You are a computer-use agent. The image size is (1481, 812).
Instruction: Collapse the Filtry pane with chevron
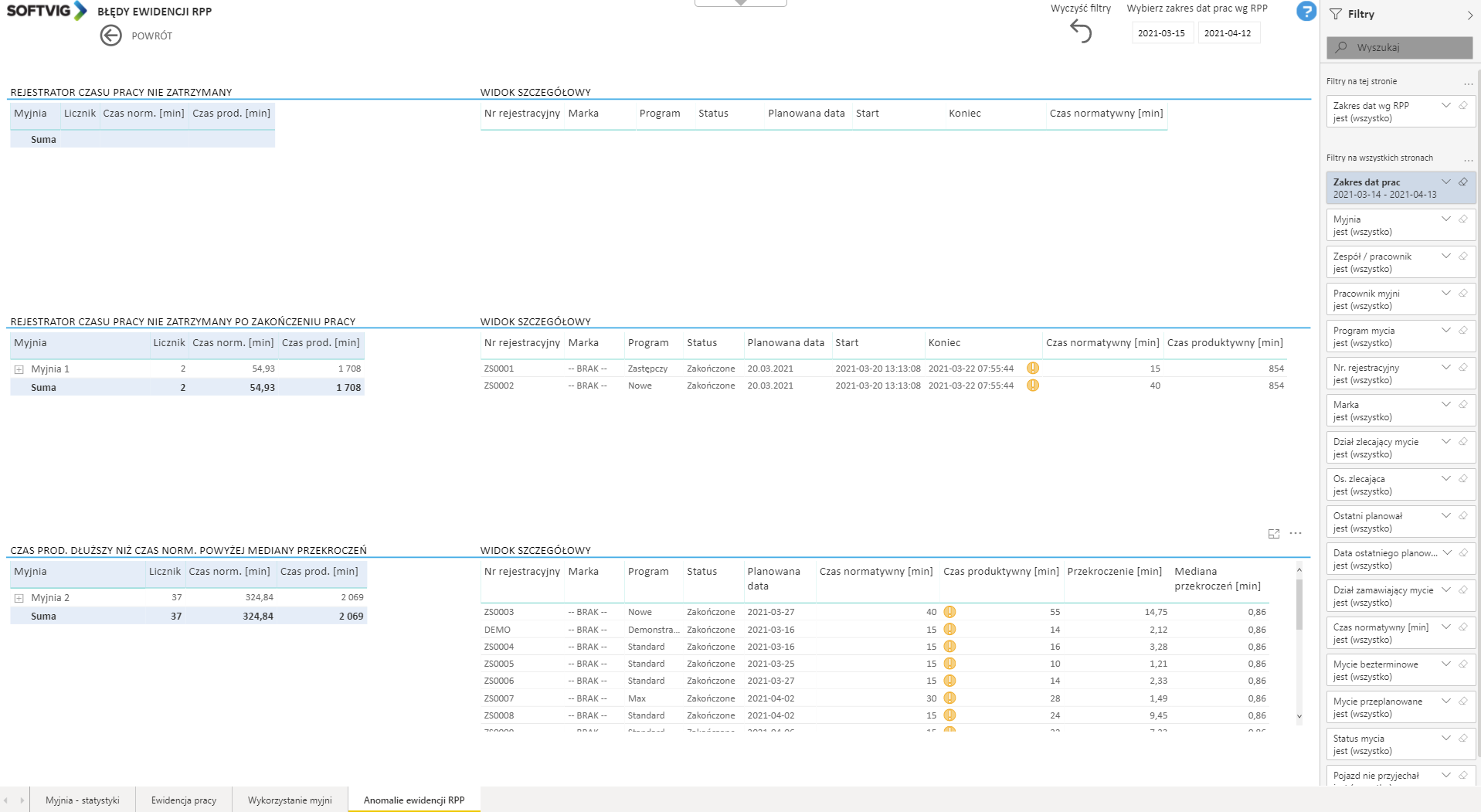coord(1469,15)
